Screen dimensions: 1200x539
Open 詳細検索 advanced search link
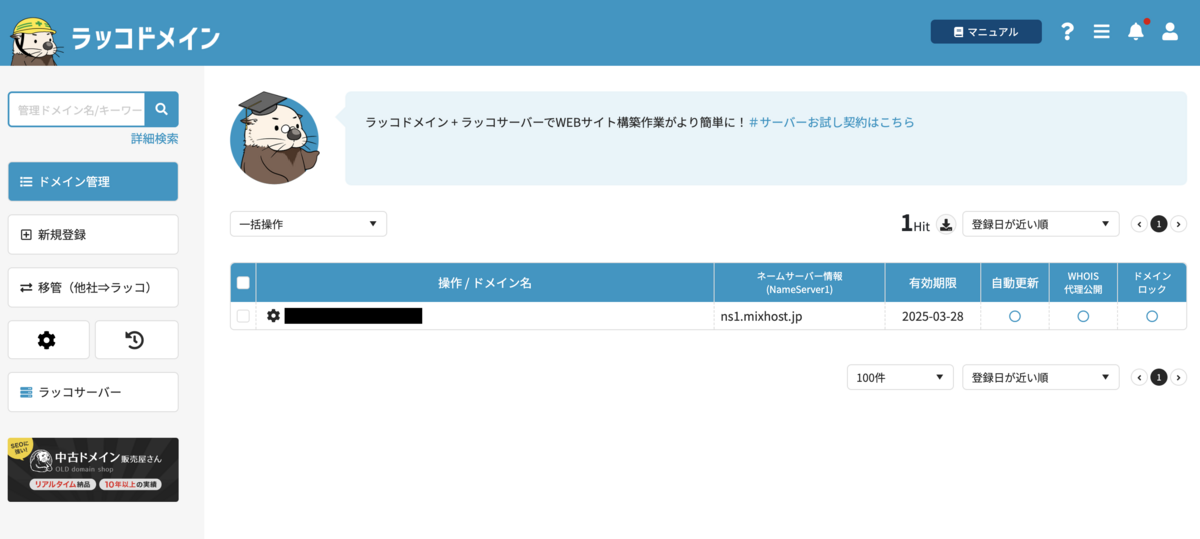tap(155, 139)
